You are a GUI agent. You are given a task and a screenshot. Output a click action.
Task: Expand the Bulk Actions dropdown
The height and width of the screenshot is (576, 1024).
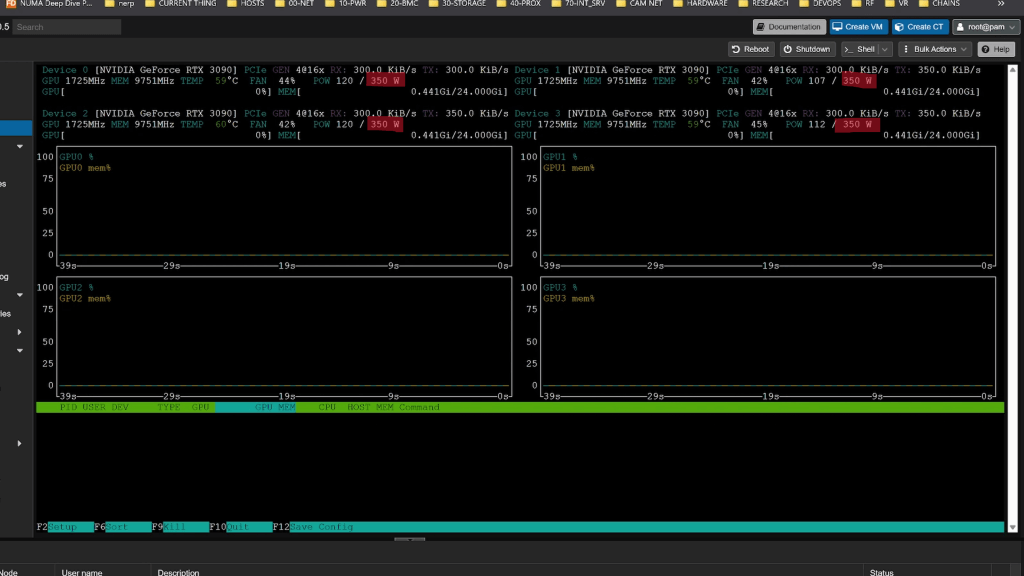[x=964, y=48]
